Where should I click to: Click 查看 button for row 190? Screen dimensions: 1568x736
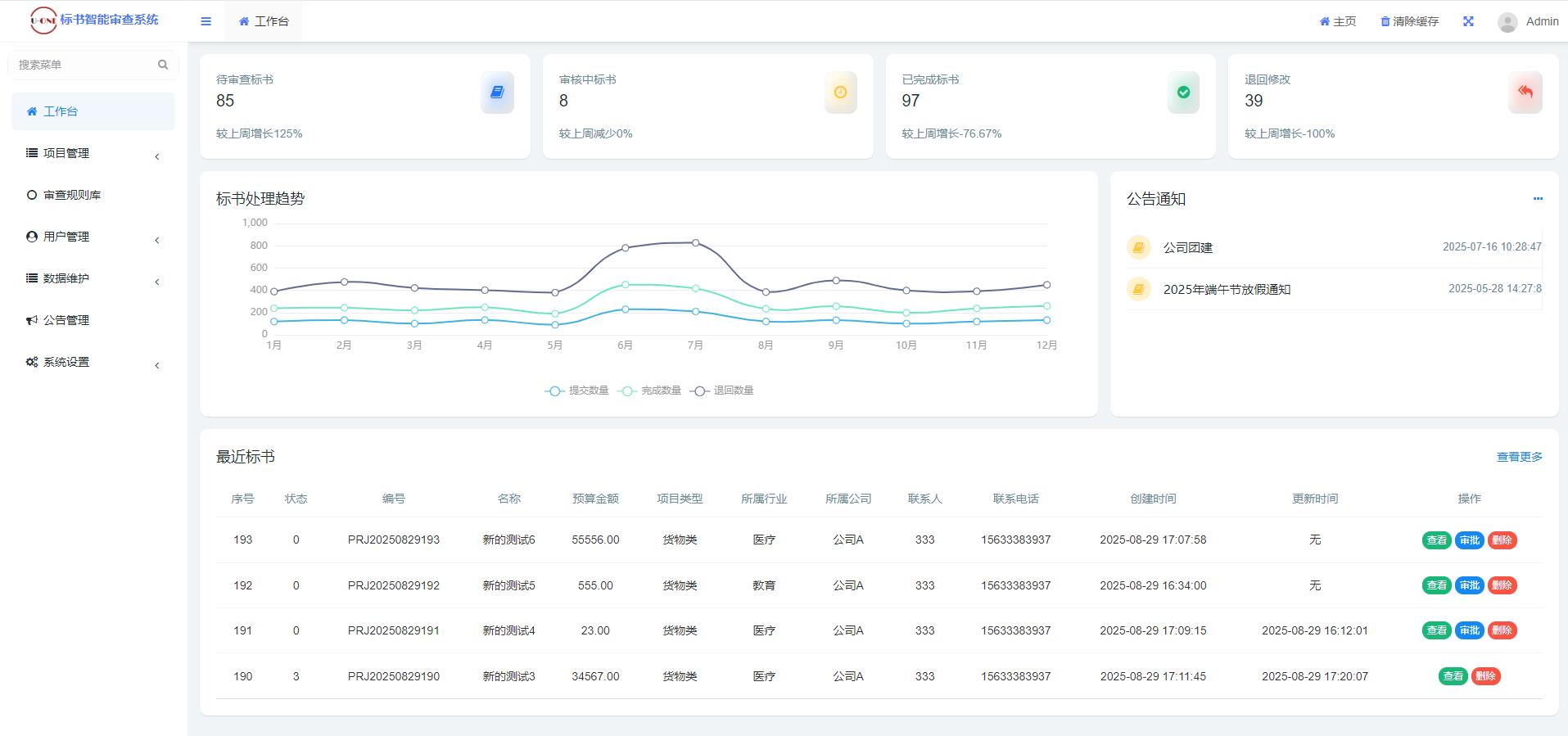[1453, 676]
